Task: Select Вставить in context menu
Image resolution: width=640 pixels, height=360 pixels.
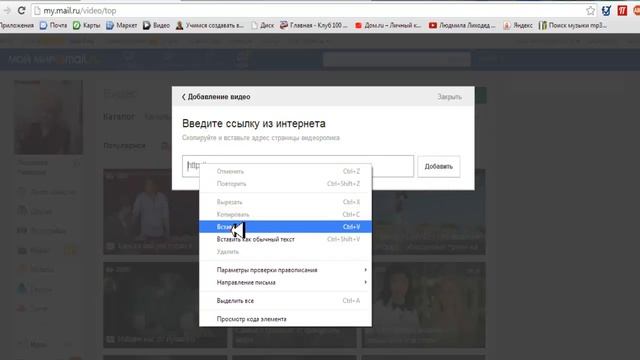Action: [285, 227]
